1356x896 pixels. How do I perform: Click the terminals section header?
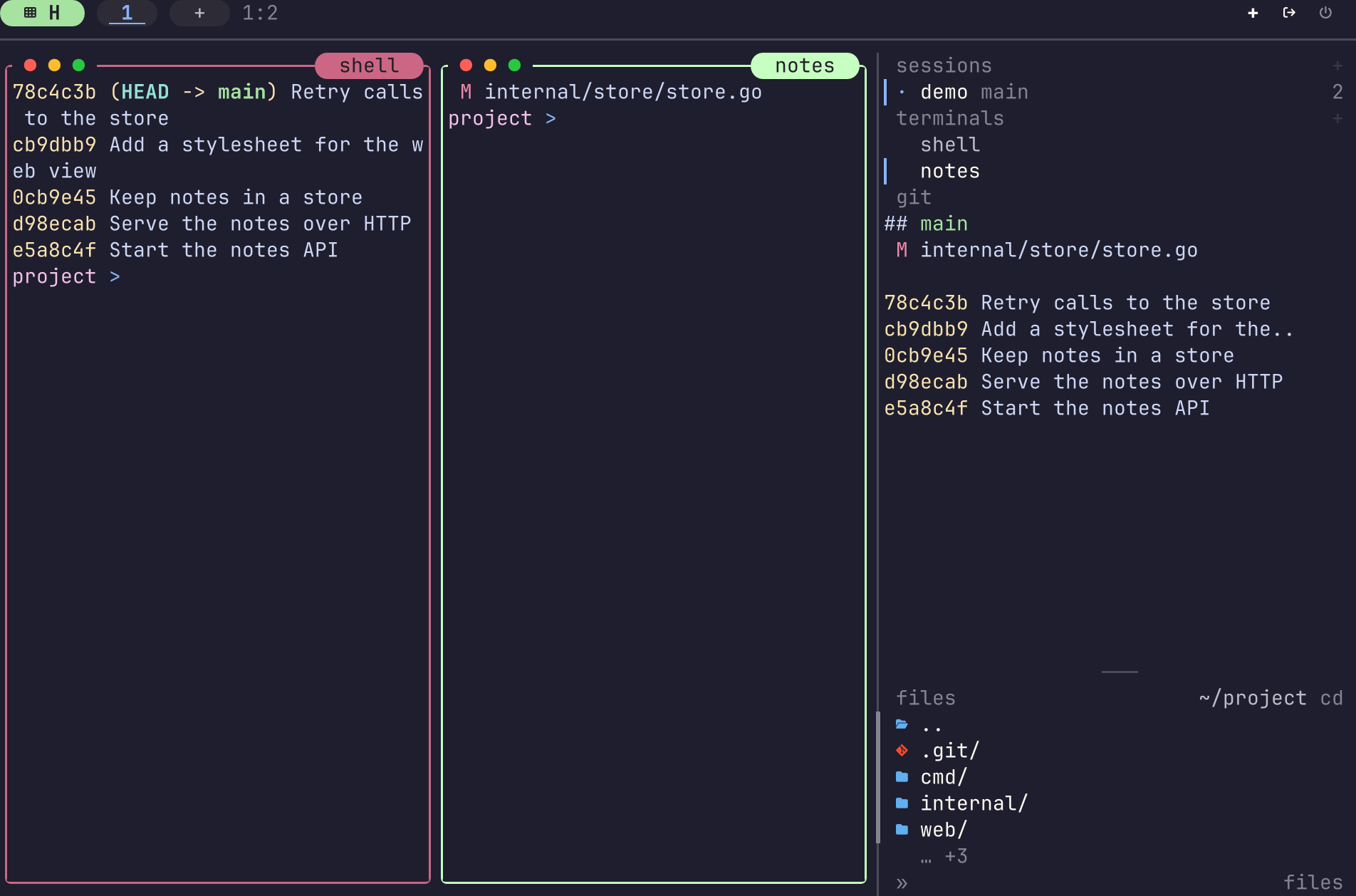950,118
